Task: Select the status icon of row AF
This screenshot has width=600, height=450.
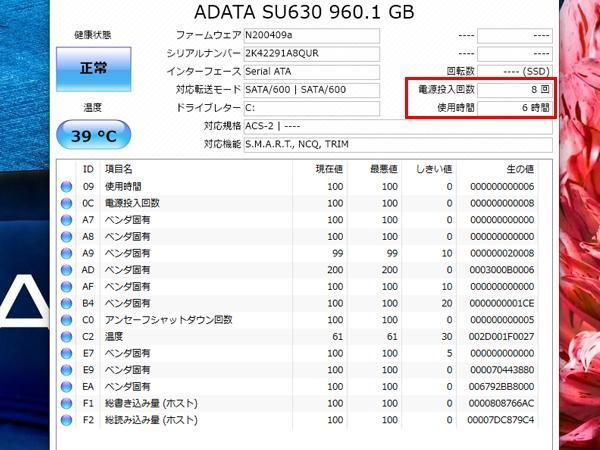Action: click(x=66, y=287)
